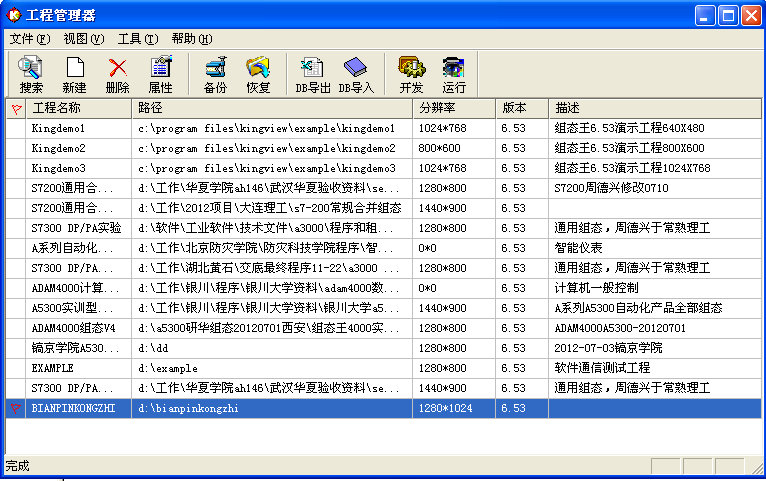Click path ending kingdemo2

click(267, 148)
